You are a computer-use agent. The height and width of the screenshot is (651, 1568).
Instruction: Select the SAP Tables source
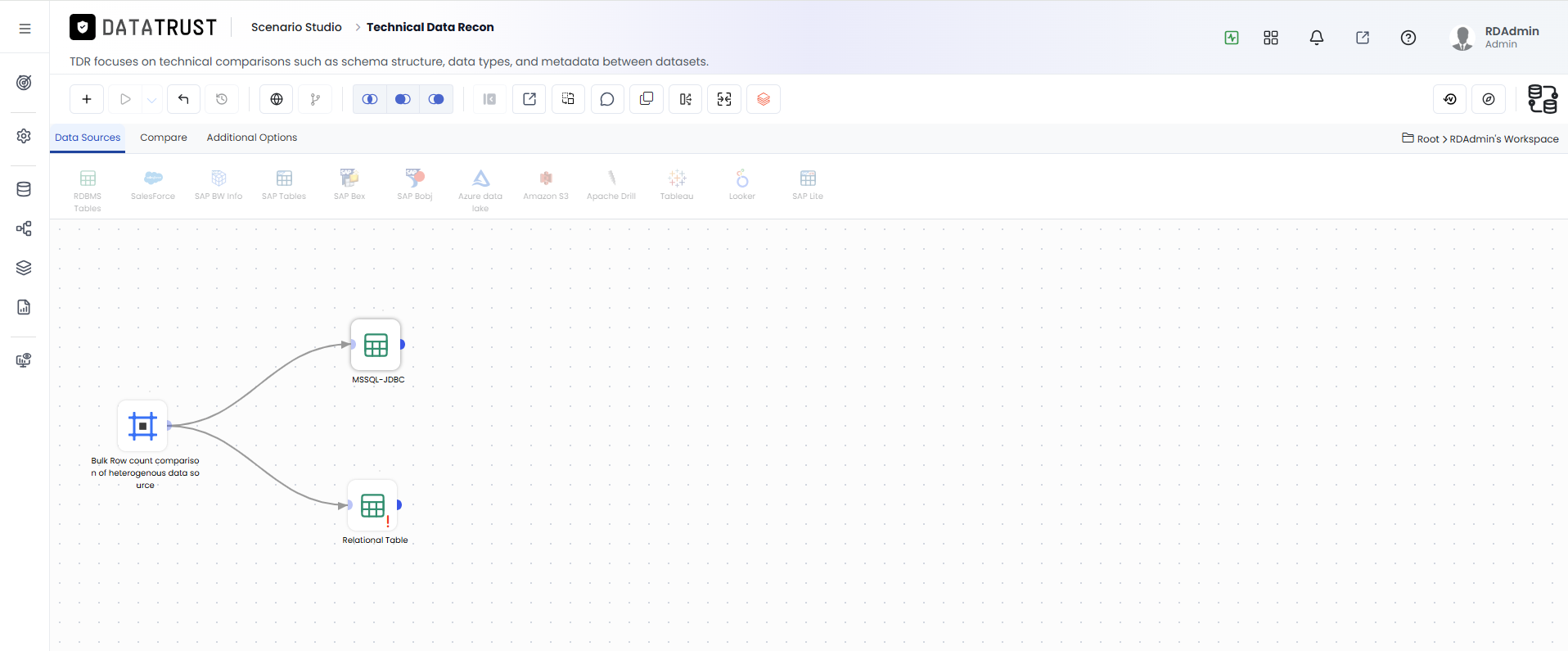coord(284,185)
